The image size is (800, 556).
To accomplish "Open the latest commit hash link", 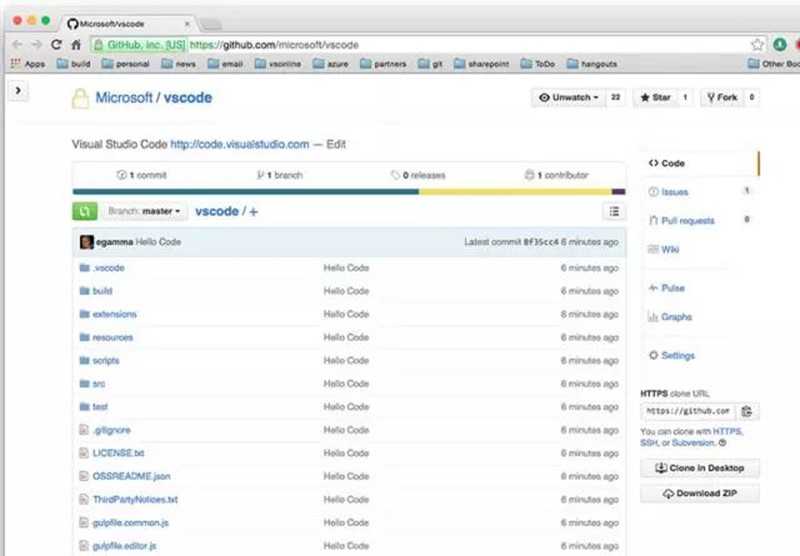I will [x=541, y=242].
